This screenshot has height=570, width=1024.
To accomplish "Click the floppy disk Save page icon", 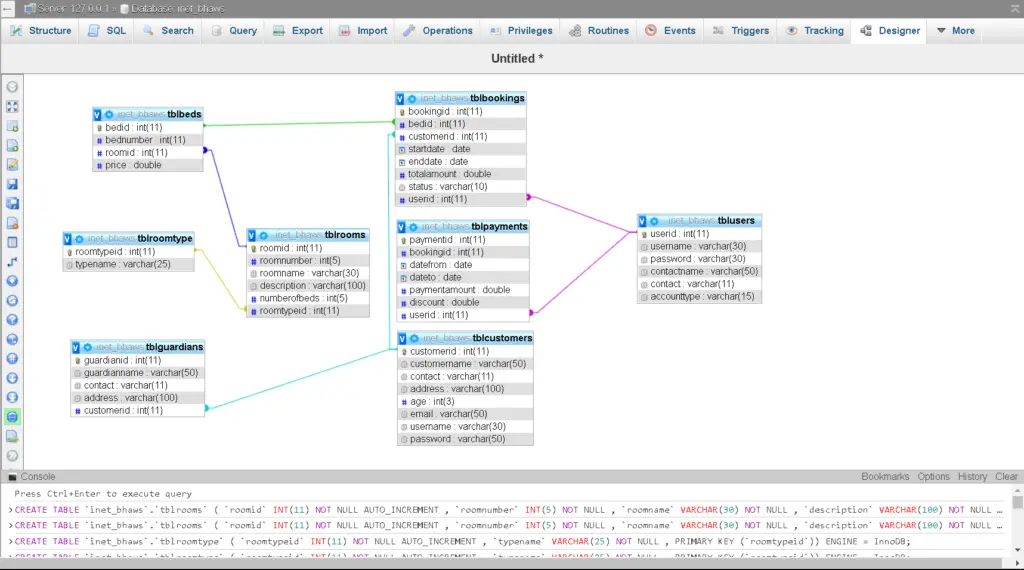I will tap(12, 184).
